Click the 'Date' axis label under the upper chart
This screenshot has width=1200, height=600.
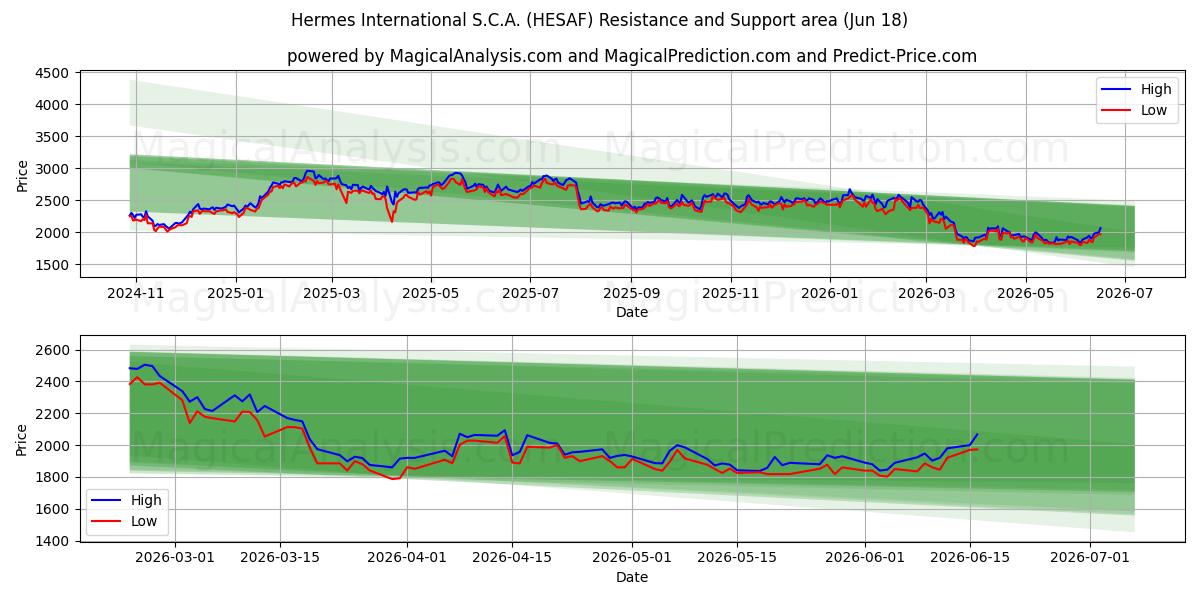tap(631, 312)
